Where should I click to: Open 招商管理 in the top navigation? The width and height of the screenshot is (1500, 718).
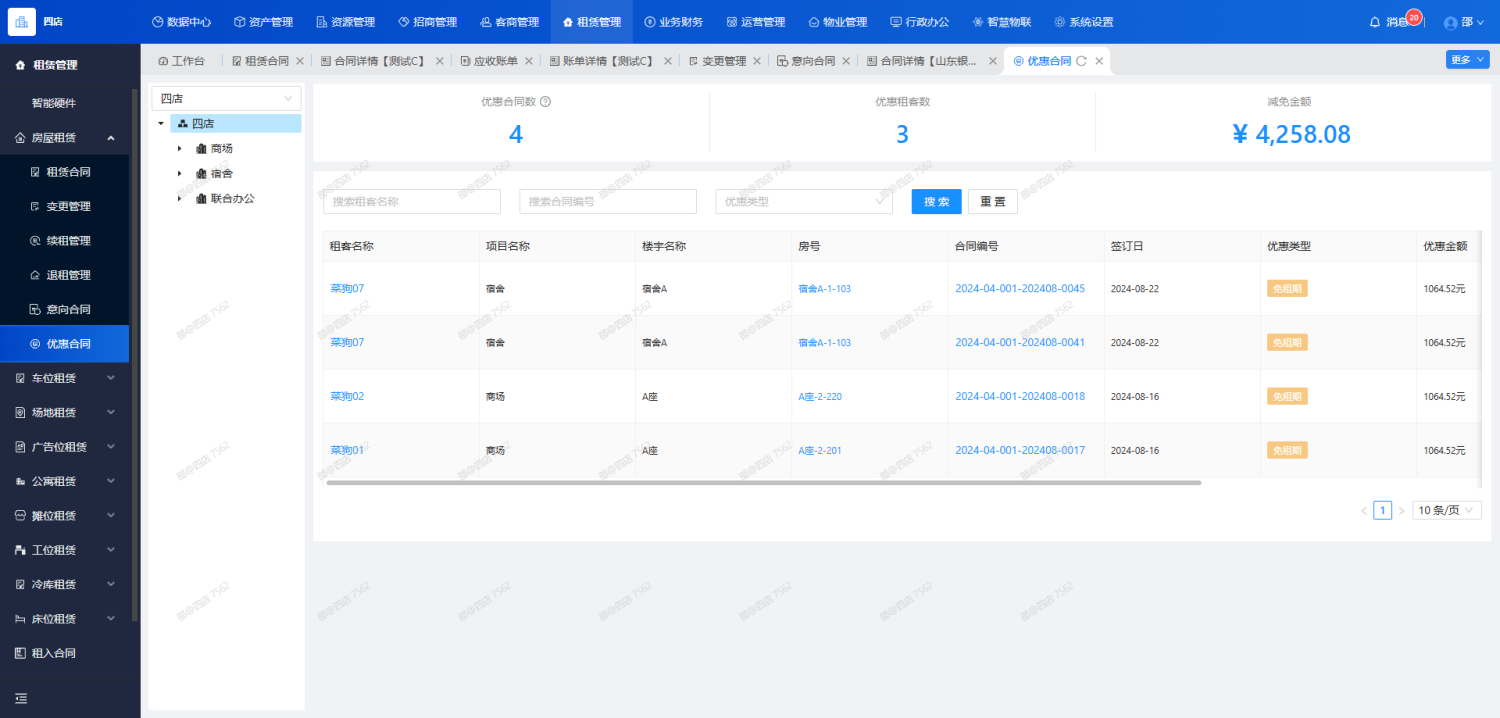coord(427,22)
